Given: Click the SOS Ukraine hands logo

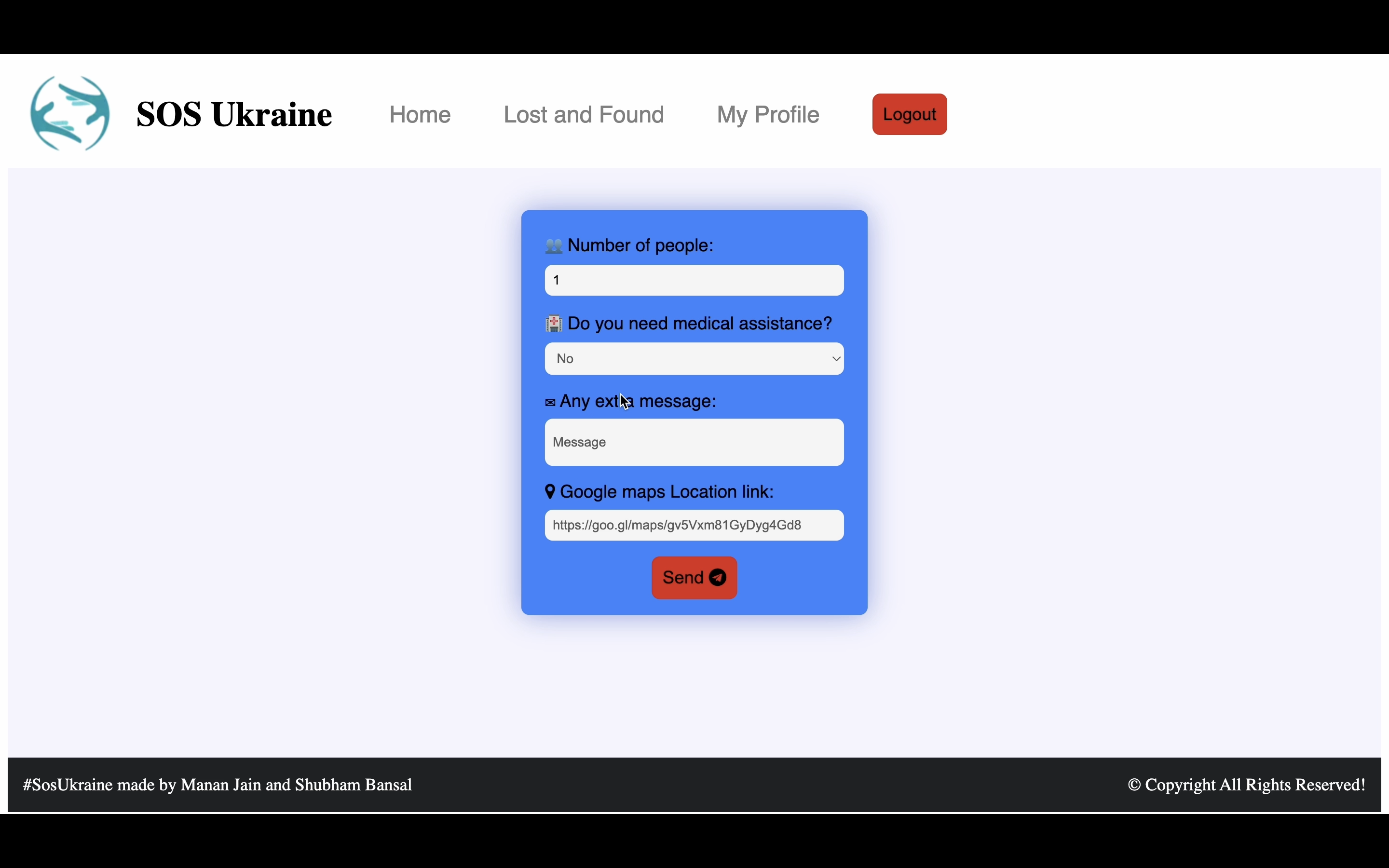Looking at the screenshot, I should [70, 114].
